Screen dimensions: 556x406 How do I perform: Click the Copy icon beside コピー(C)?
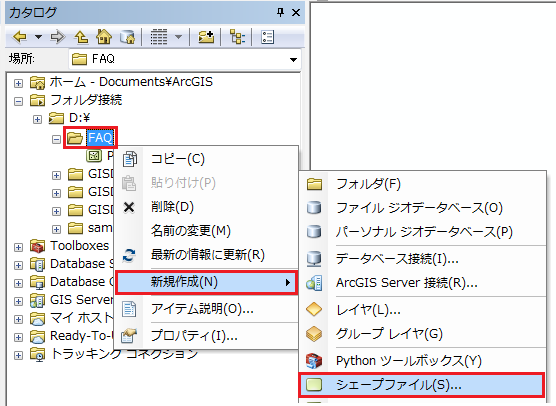(x=129, y=159)
